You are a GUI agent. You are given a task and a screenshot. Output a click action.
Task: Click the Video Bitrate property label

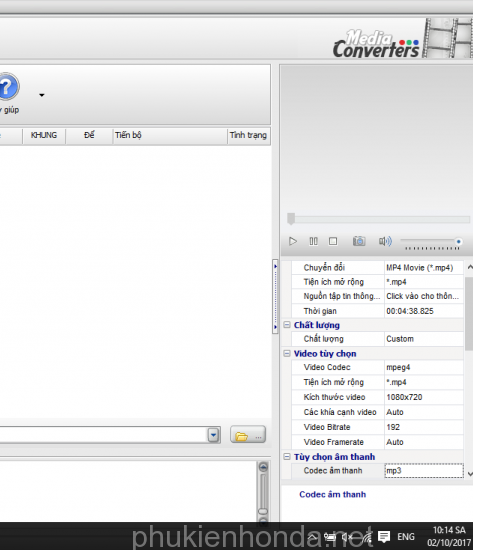pos(327,427)
